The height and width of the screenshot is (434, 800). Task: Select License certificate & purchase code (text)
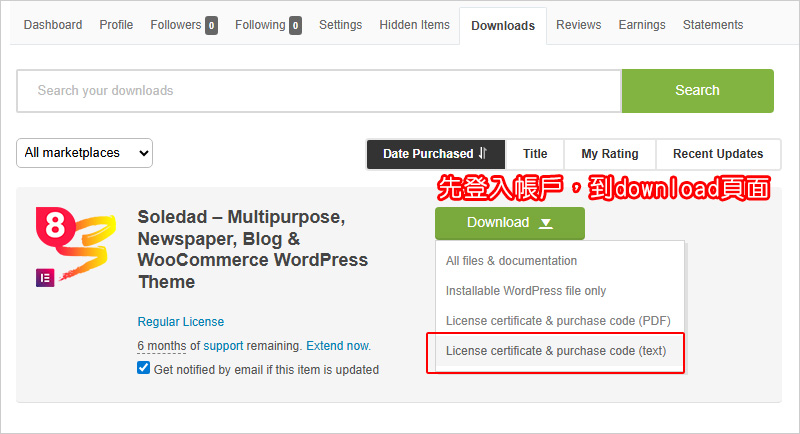click(x=555, y=351)
